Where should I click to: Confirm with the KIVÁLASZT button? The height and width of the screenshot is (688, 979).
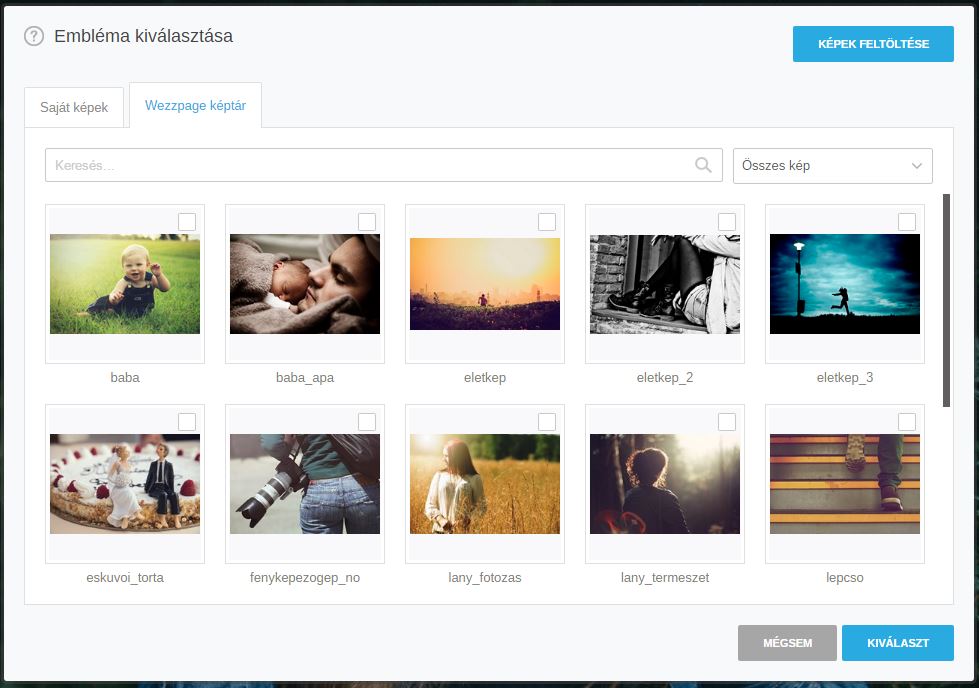pos(897,642)
